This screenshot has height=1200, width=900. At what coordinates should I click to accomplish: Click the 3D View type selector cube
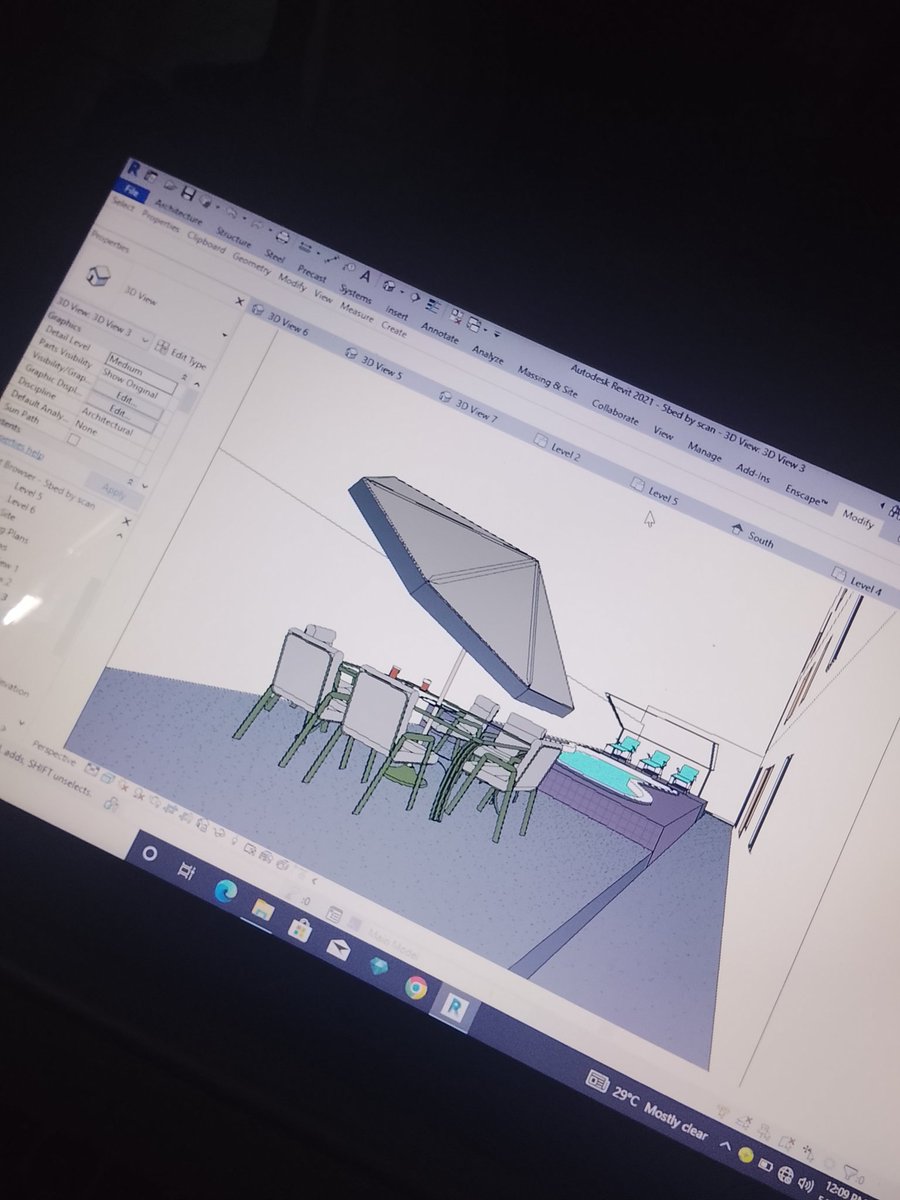point(99,276)
